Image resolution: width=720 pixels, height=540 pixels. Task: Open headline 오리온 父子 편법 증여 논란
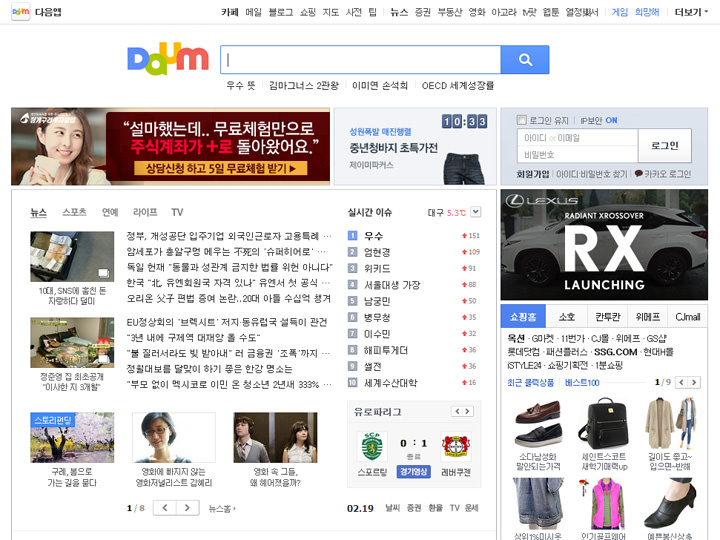[229, 298]
